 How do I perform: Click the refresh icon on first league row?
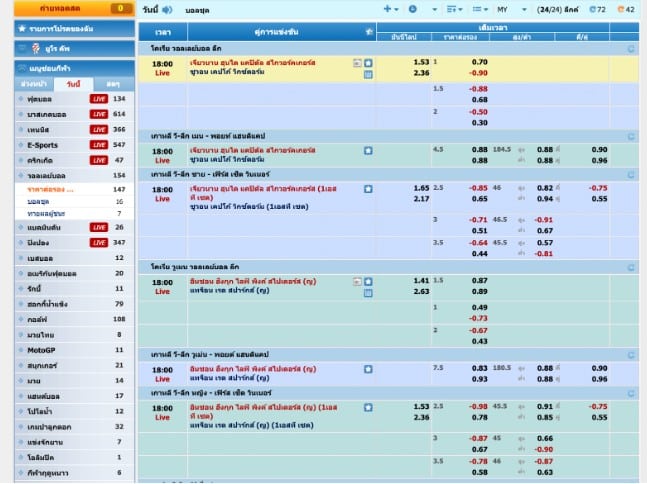click(x=630, y=47)
